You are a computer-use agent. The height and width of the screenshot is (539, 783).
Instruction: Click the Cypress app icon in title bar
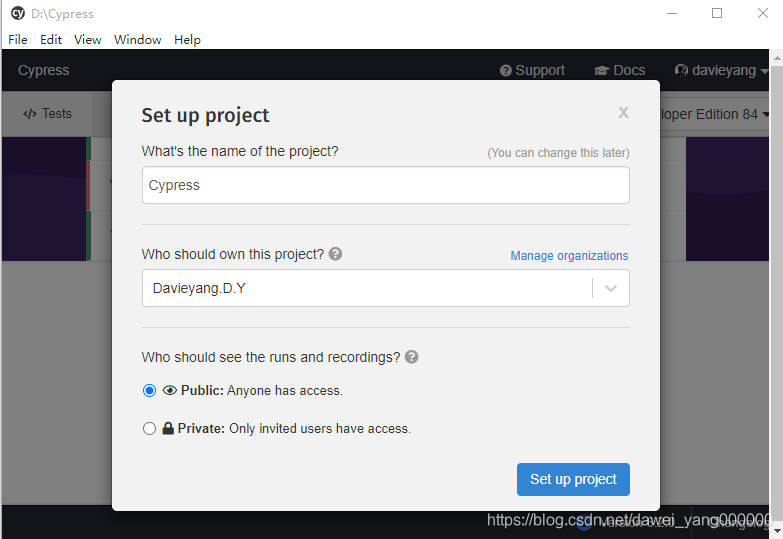pyautogui.click(x=18, y=13)
